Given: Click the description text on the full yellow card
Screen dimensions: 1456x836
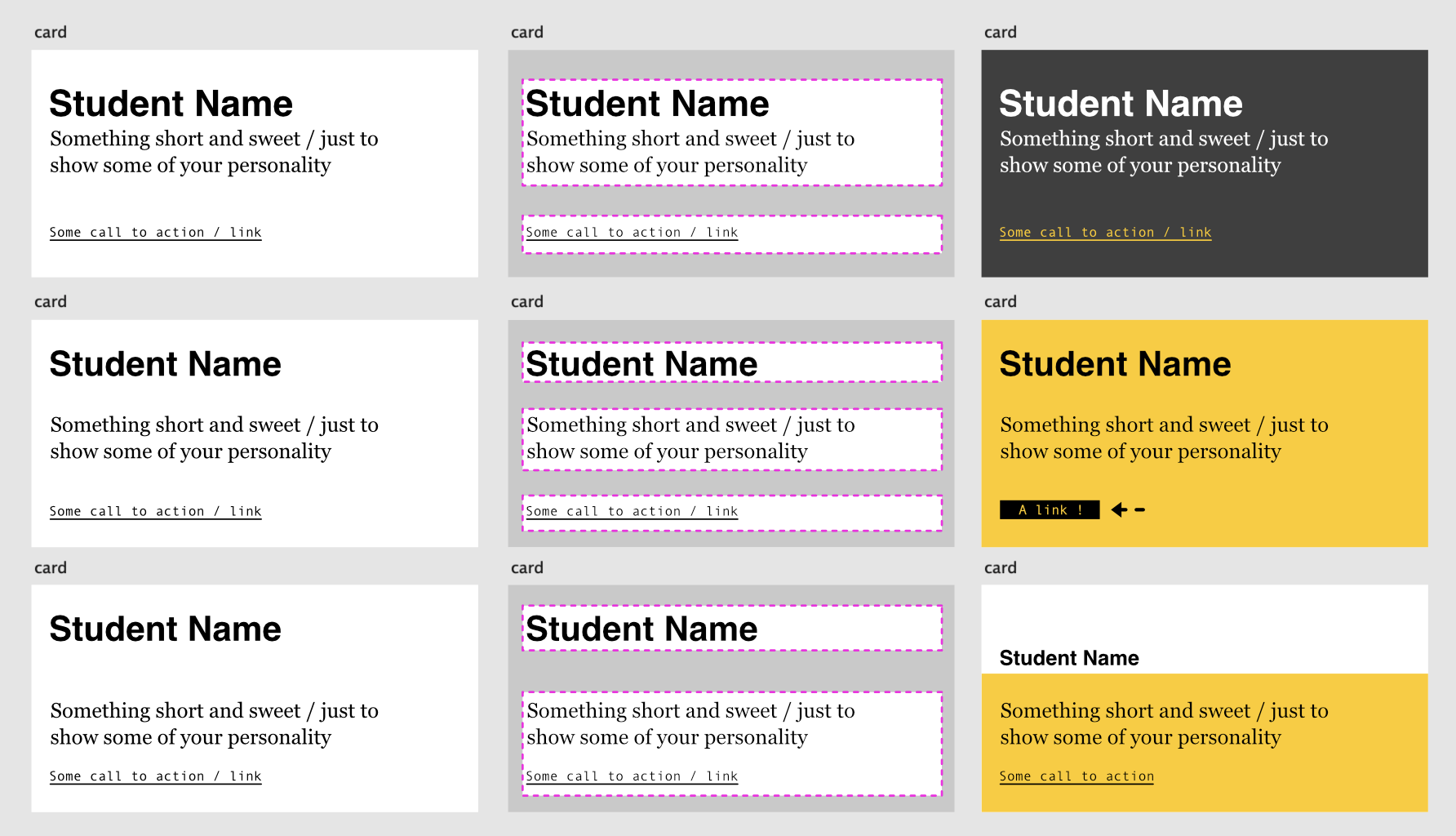Looking at the screenshot, I should [1164, 438].
